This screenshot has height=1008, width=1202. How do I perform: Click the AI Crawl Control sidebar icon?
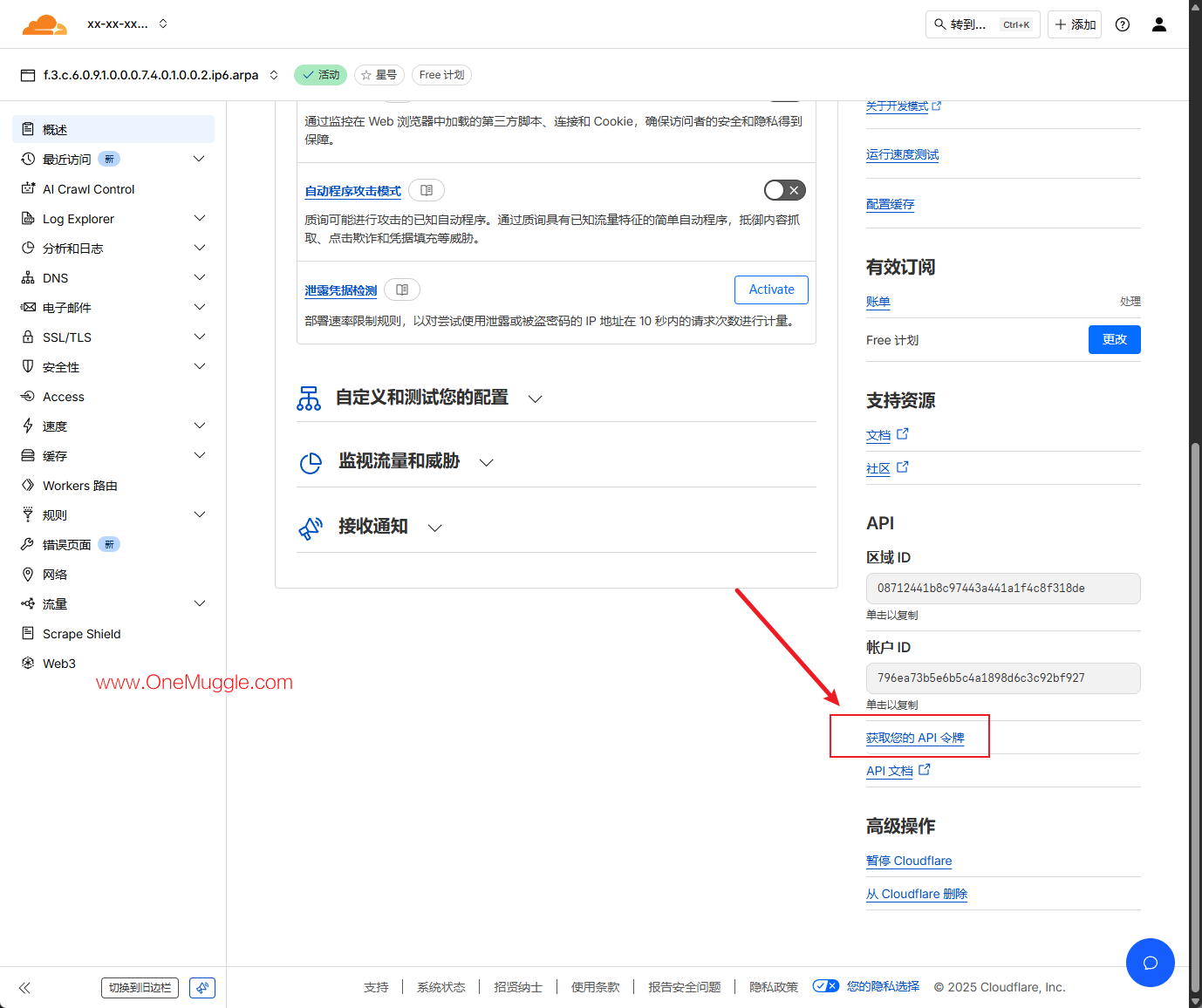tap(28, 188)
